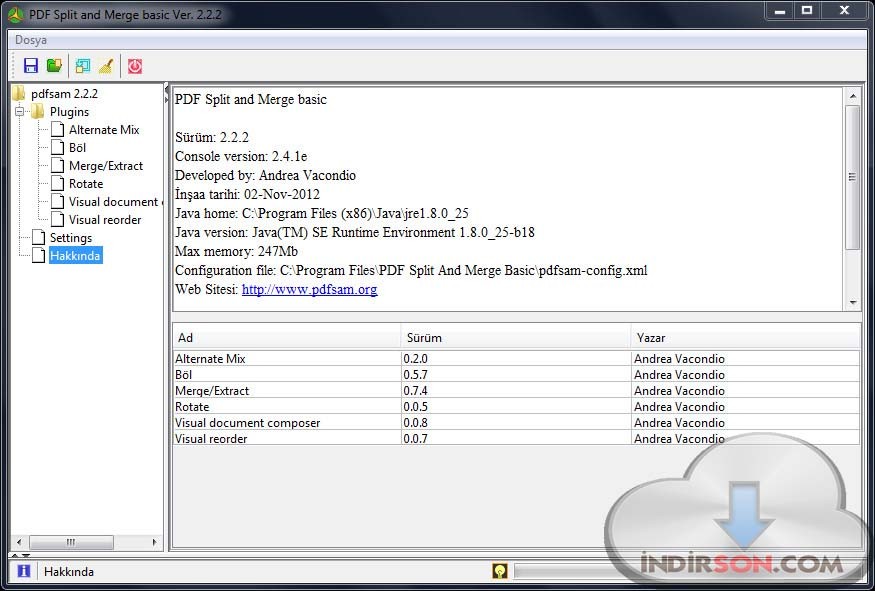The image size is (875, 591).
Task: Click the page icon next to Visual reorder
Action: 57,219
